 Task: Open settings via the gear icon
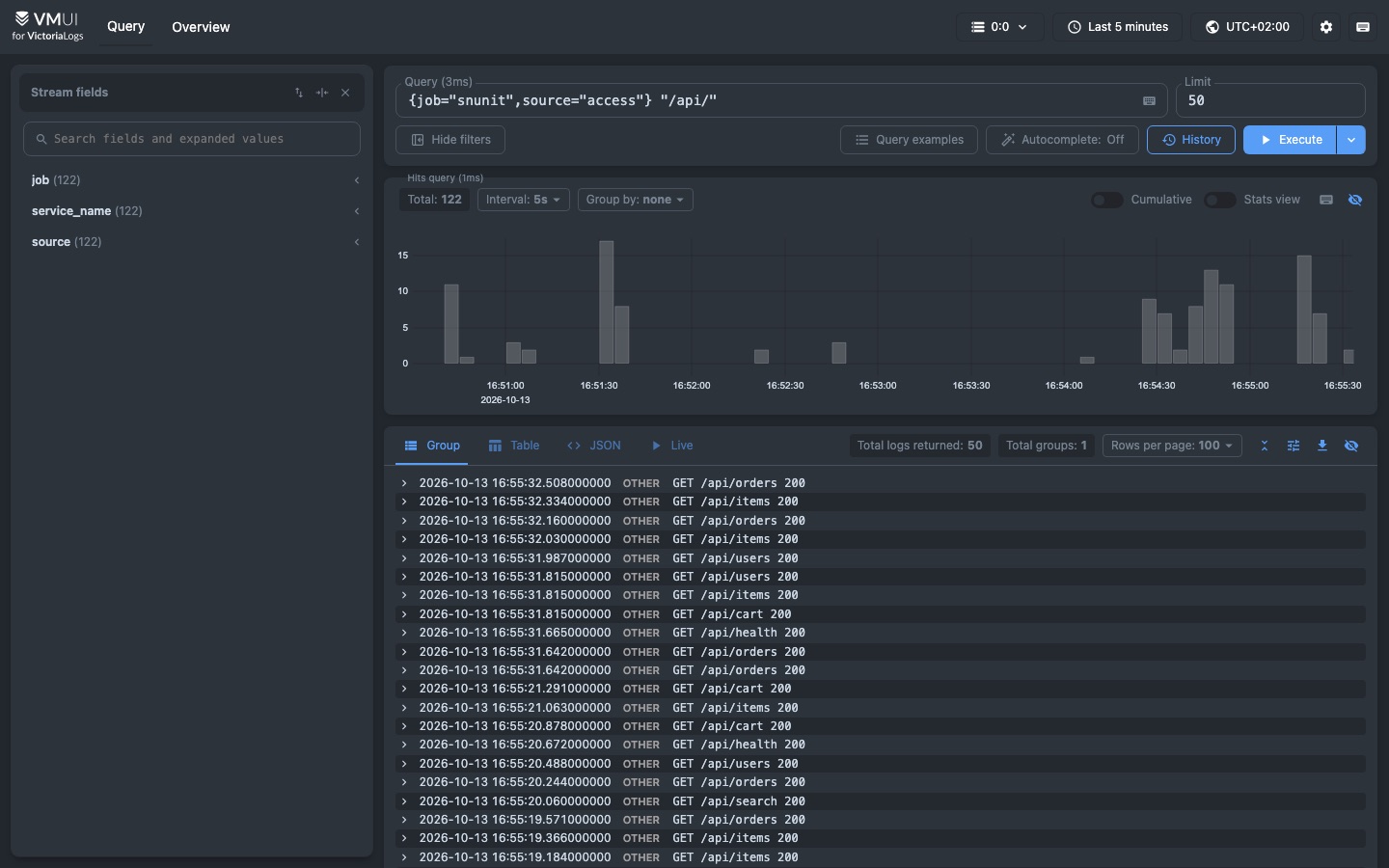click(1326, 27)
